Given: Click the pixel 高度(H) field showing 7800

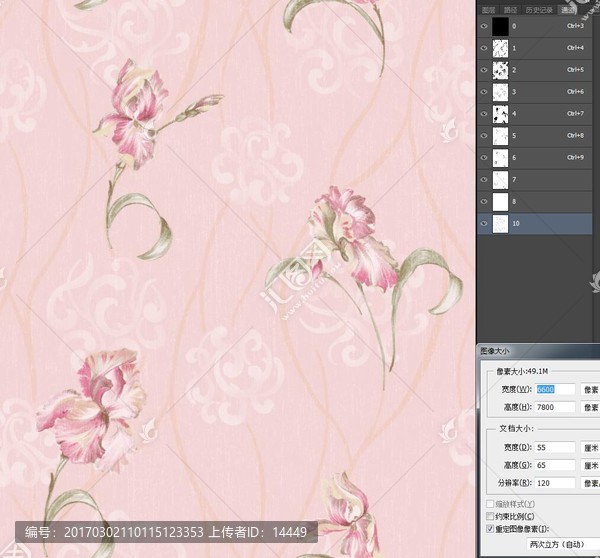Looking at the screenshot, I should pyautogui.click(x=556, y=407).
